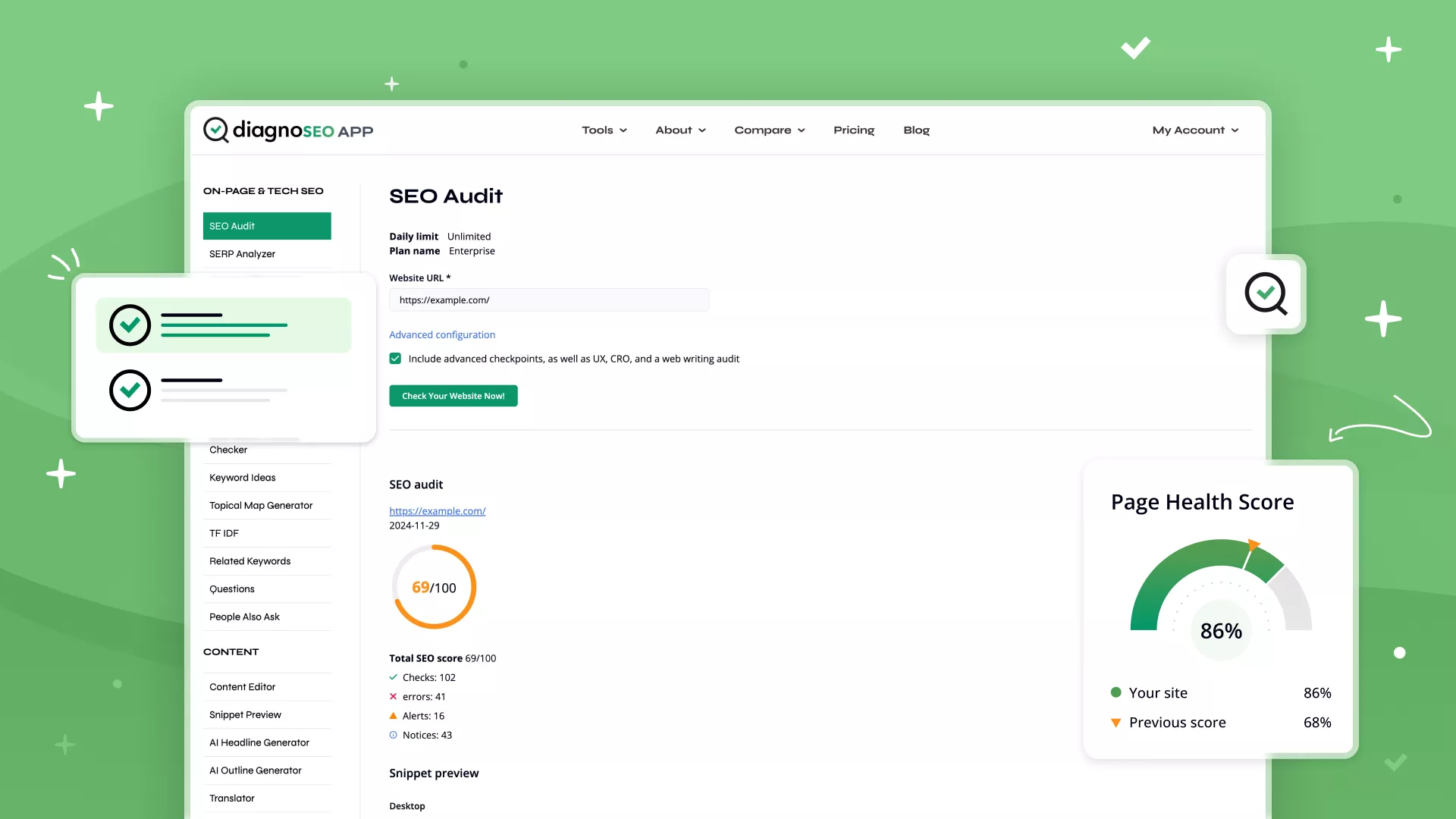Click the 69/100 circular score gauge
The height and width of the screenshot is (819, 1456).
[434, 587]
